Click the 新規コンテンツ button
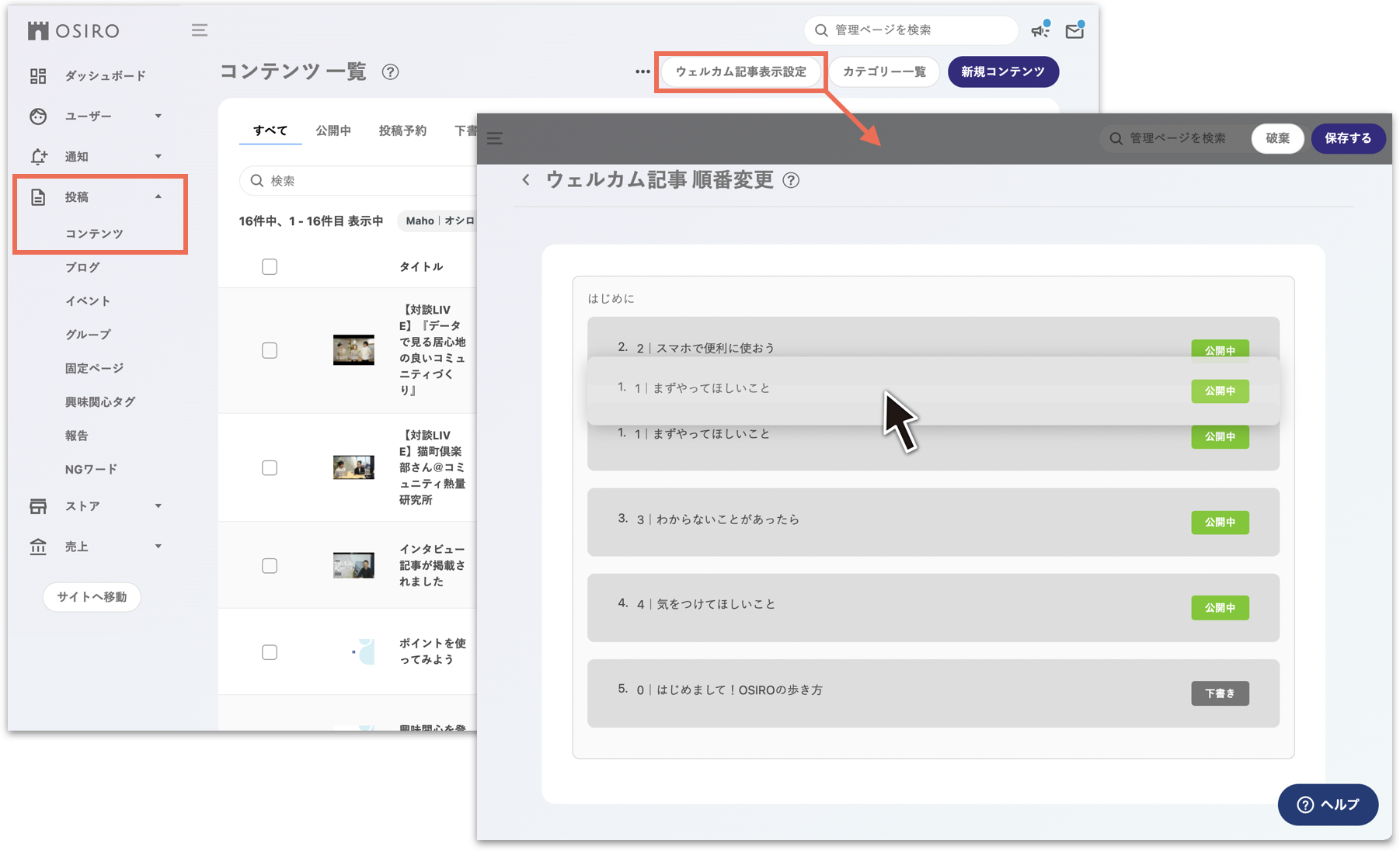1400x851 pixels. [x=1002, y=71]
